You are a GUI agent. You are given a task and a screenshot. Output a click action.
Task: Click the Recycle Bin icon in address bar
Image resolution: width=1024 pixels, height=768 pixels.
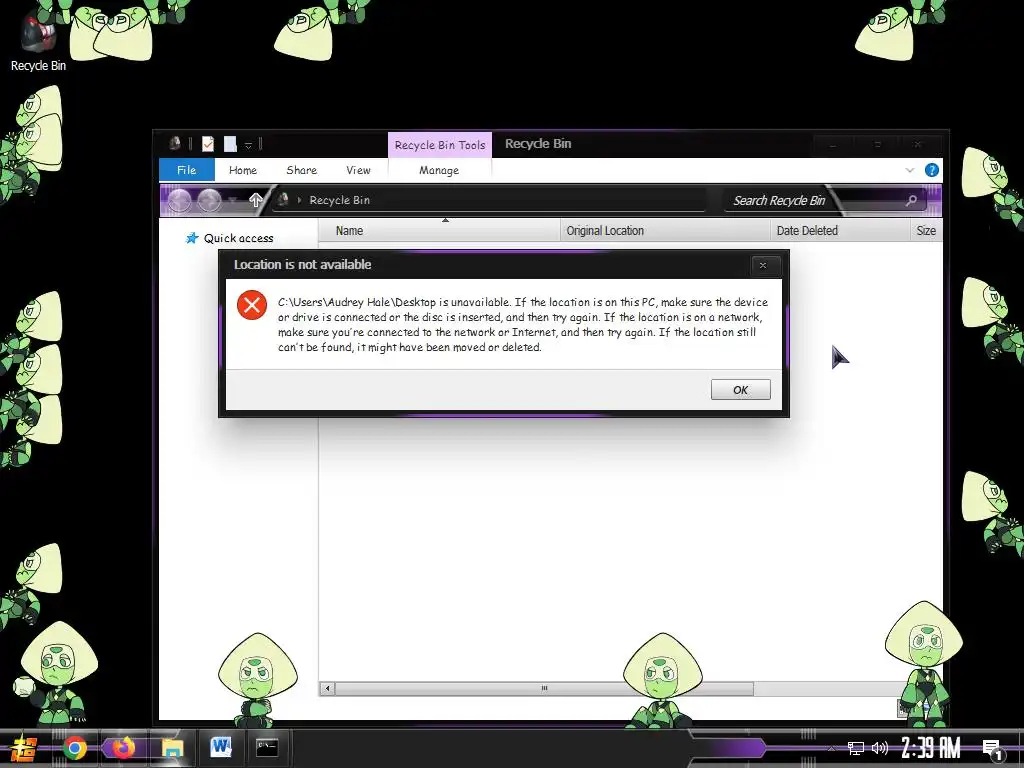[x=283, y=199]
